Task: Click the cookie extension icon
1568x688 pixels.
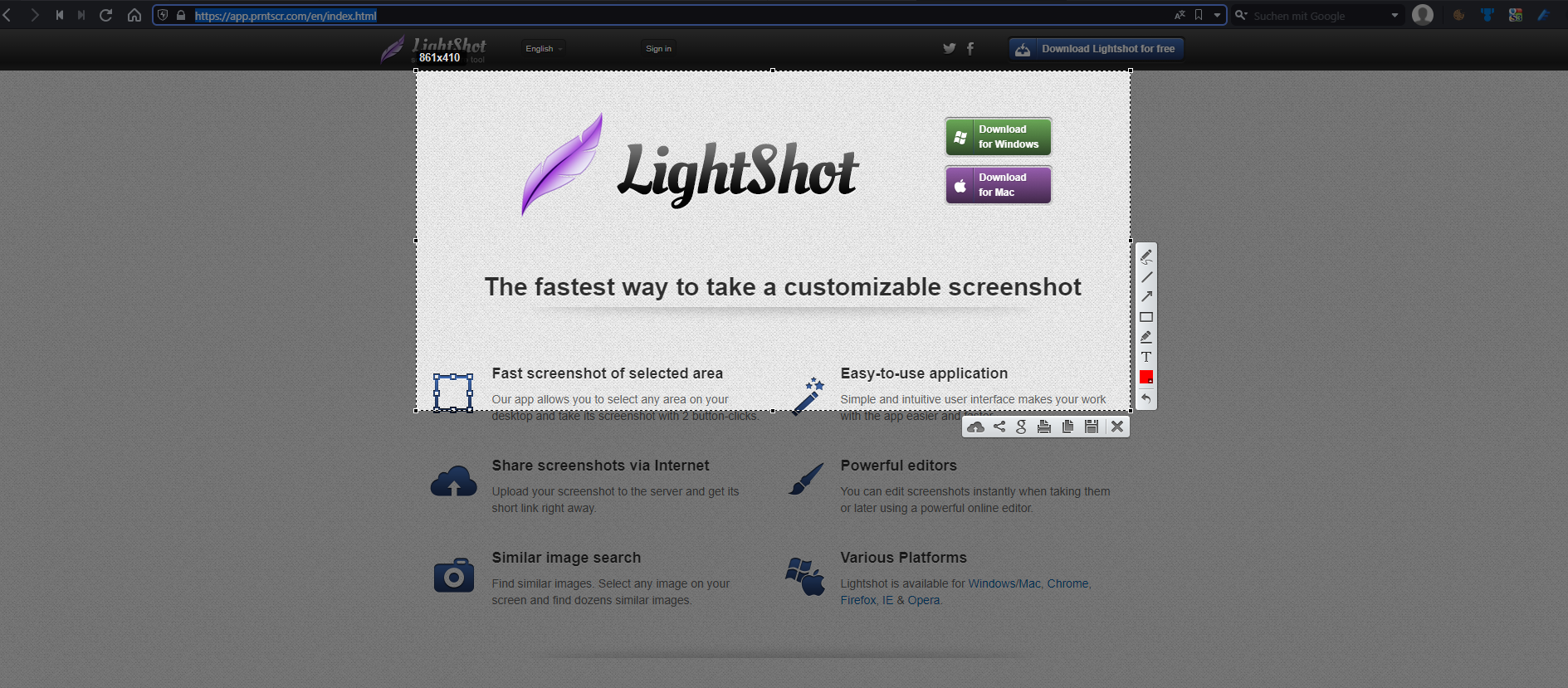Action: pos(1458,15)
